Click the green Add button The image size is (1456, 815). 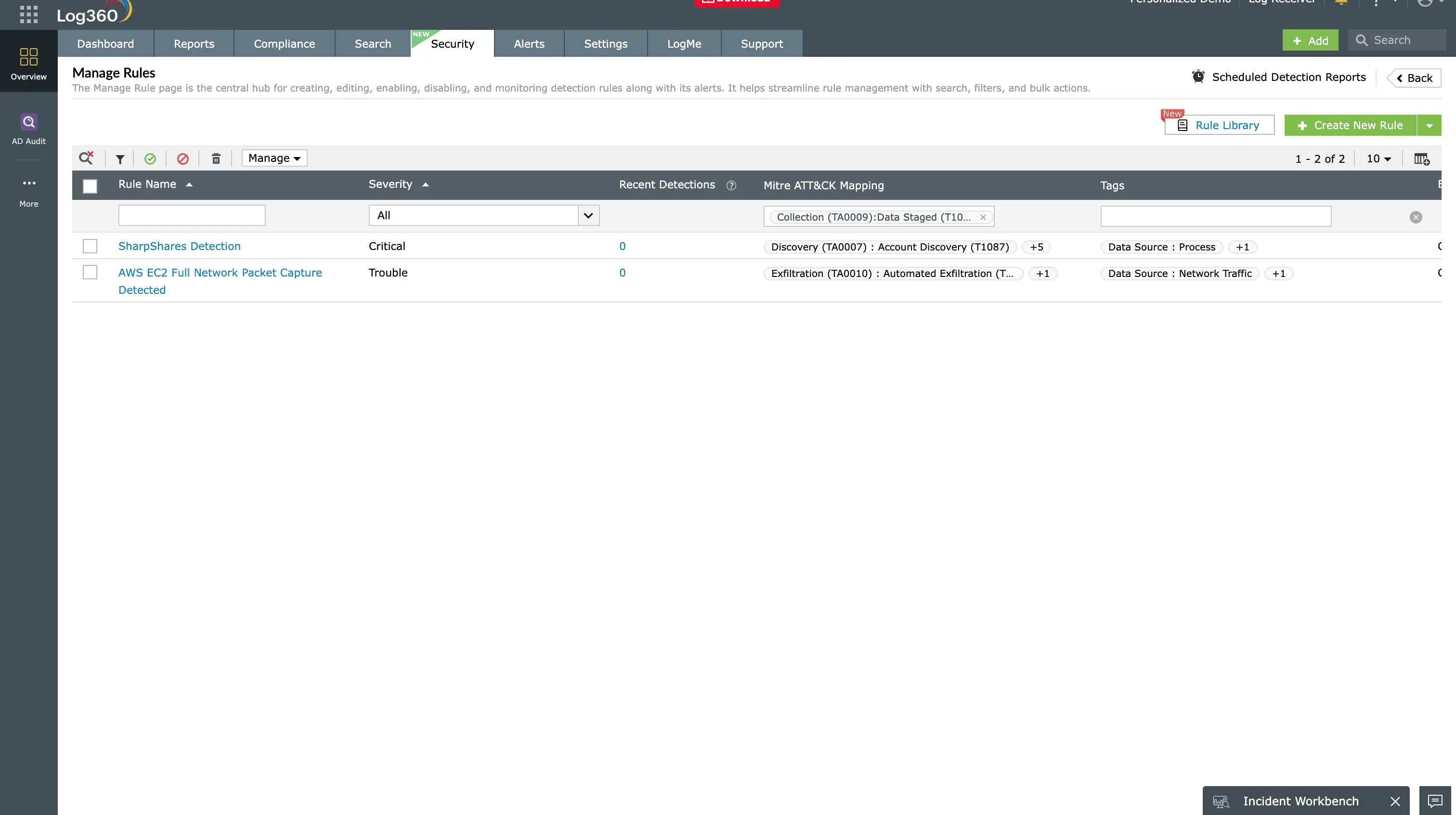(x=1310, y=40)
